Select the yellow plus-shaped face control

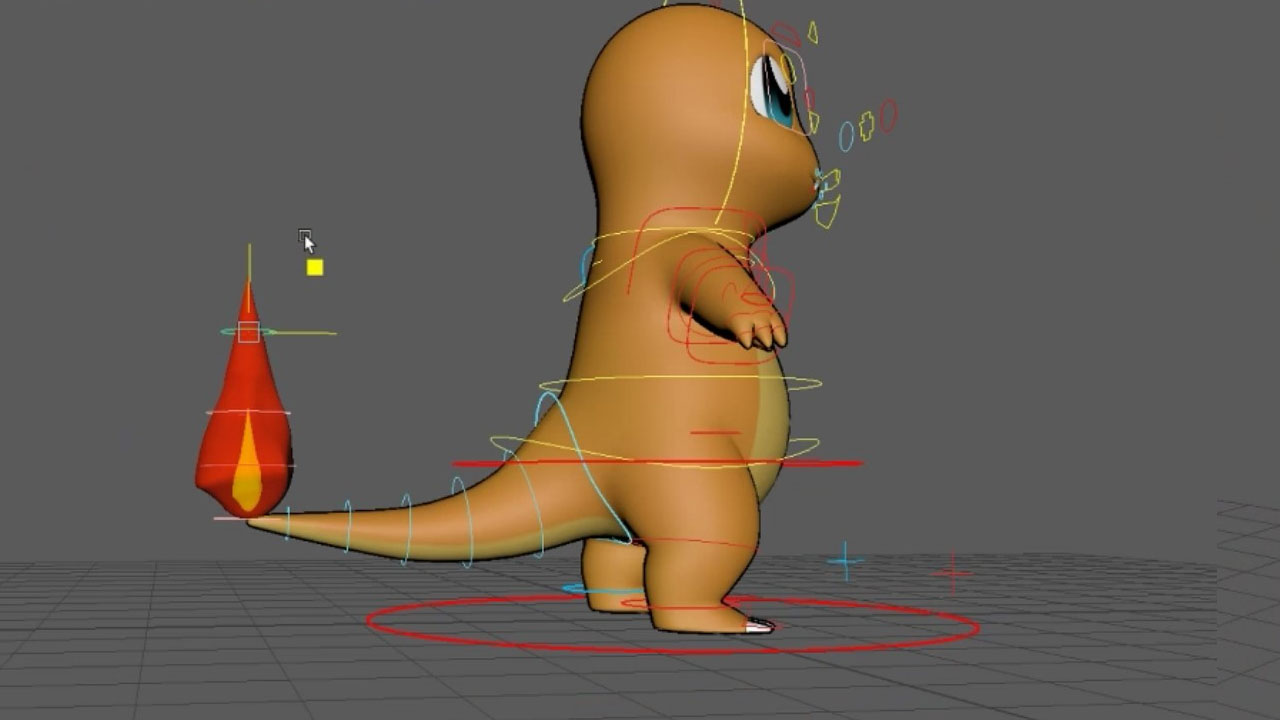(x=866, y=125)
